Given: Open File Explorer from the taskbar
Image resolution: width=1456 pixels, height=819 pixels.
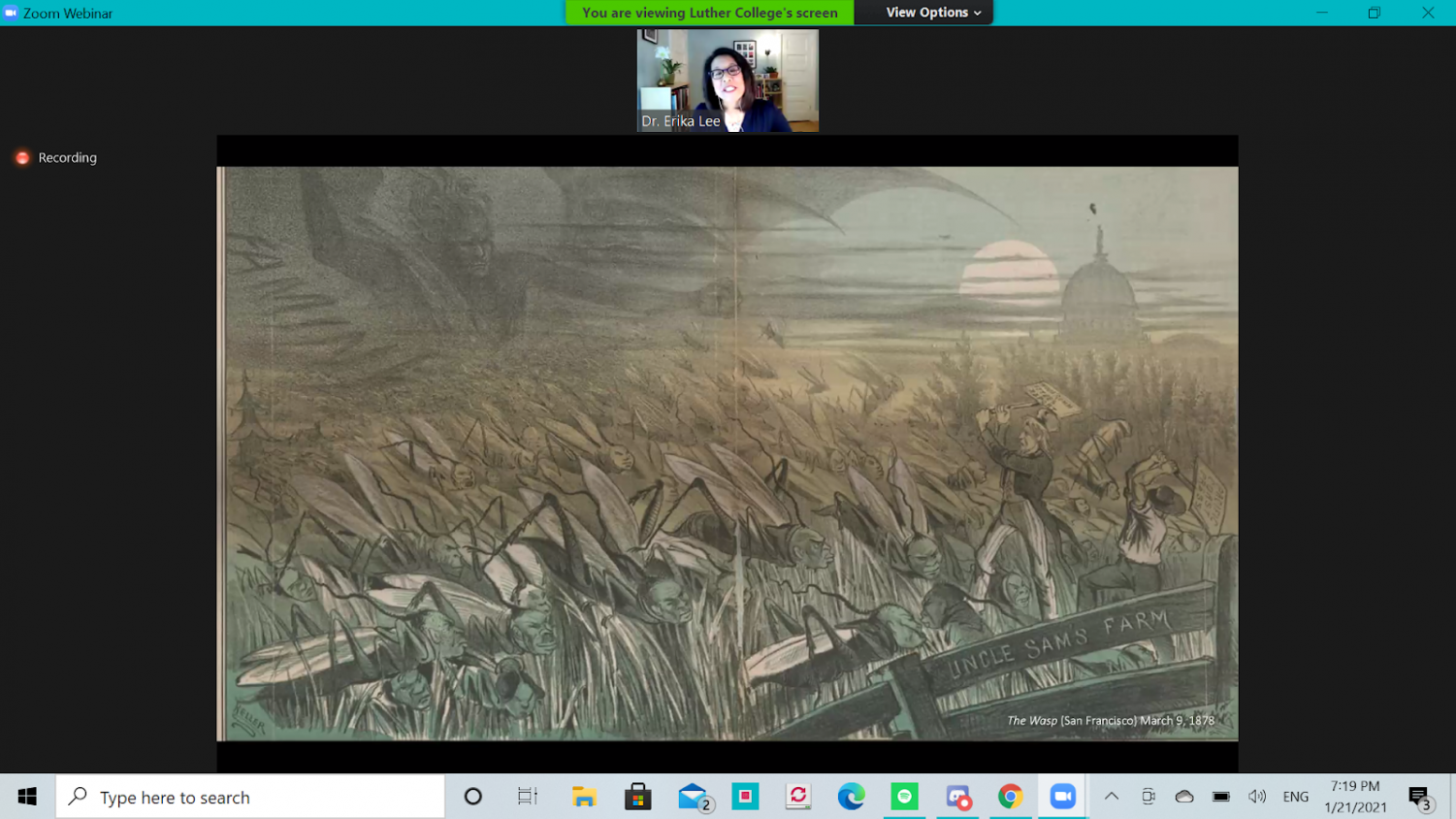Looking at the screenshot, I should (584, 797).
